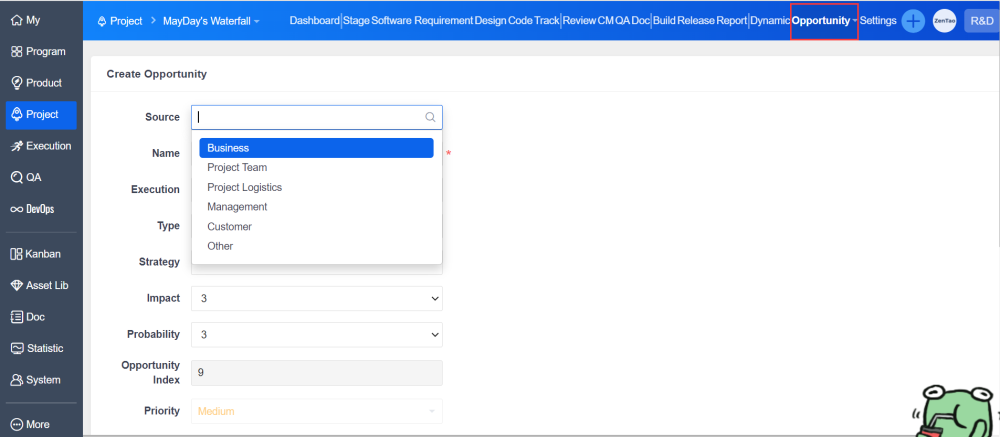The image size is (1000, 437).
Task: Click the blue plus create button
Action: click(913, 21)
